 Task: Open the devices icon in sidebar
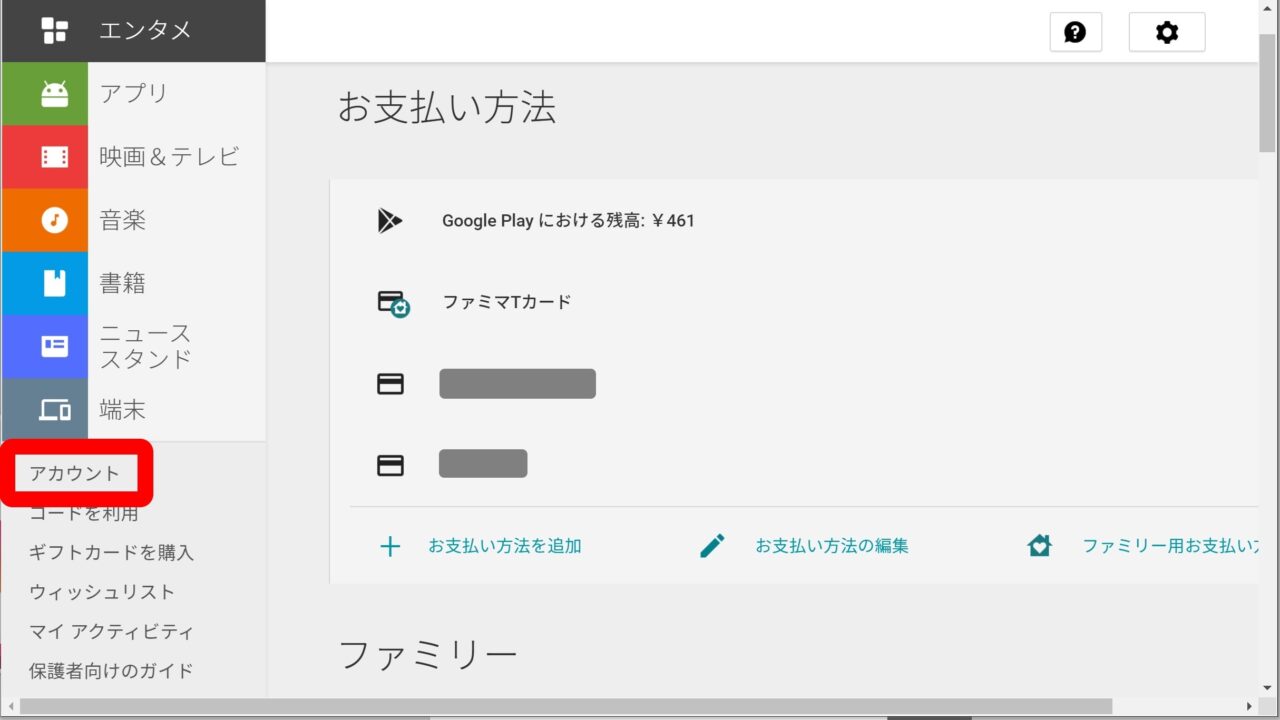(x=54, y=410)
